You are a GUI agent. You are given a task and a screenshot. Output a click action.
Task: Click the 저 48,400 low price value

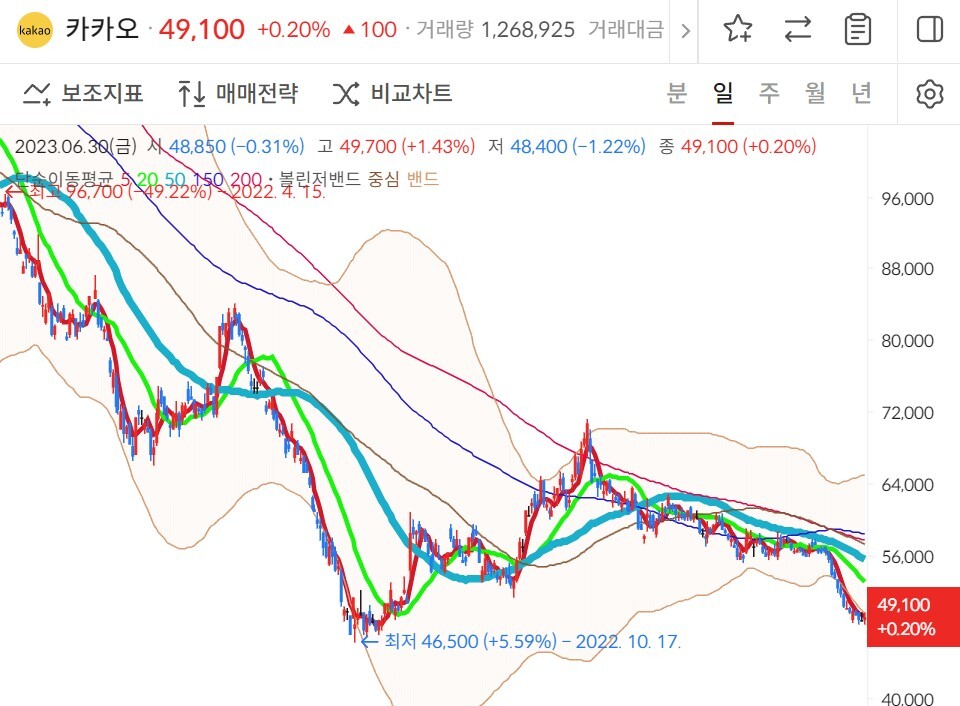(x=578, y=146)
